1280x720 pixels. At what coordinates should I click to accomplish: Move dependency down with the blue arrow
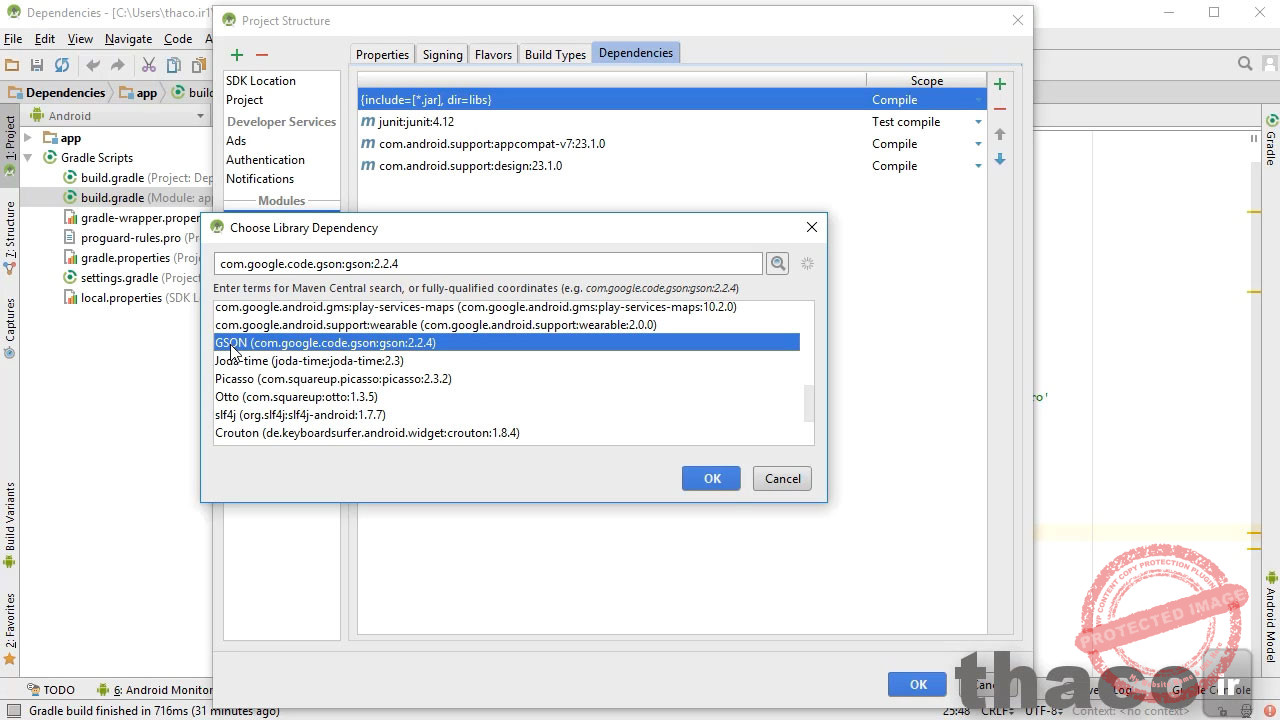tap(998, 158)
